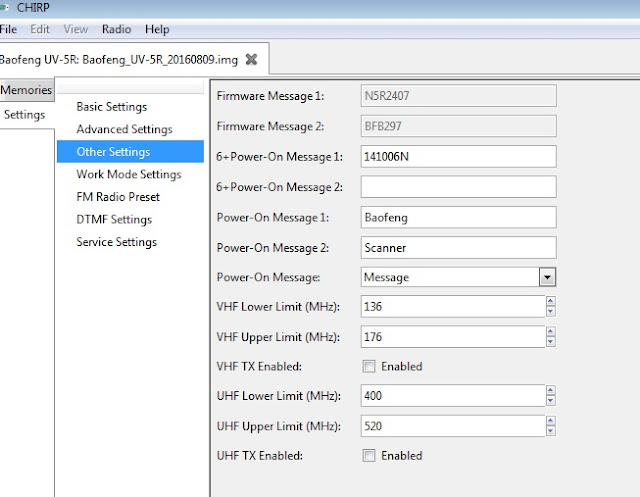This screenshot has width=640, height=497.
Task: Click the CHIRP app icon in title bar
Action: (x=4, y=7)
